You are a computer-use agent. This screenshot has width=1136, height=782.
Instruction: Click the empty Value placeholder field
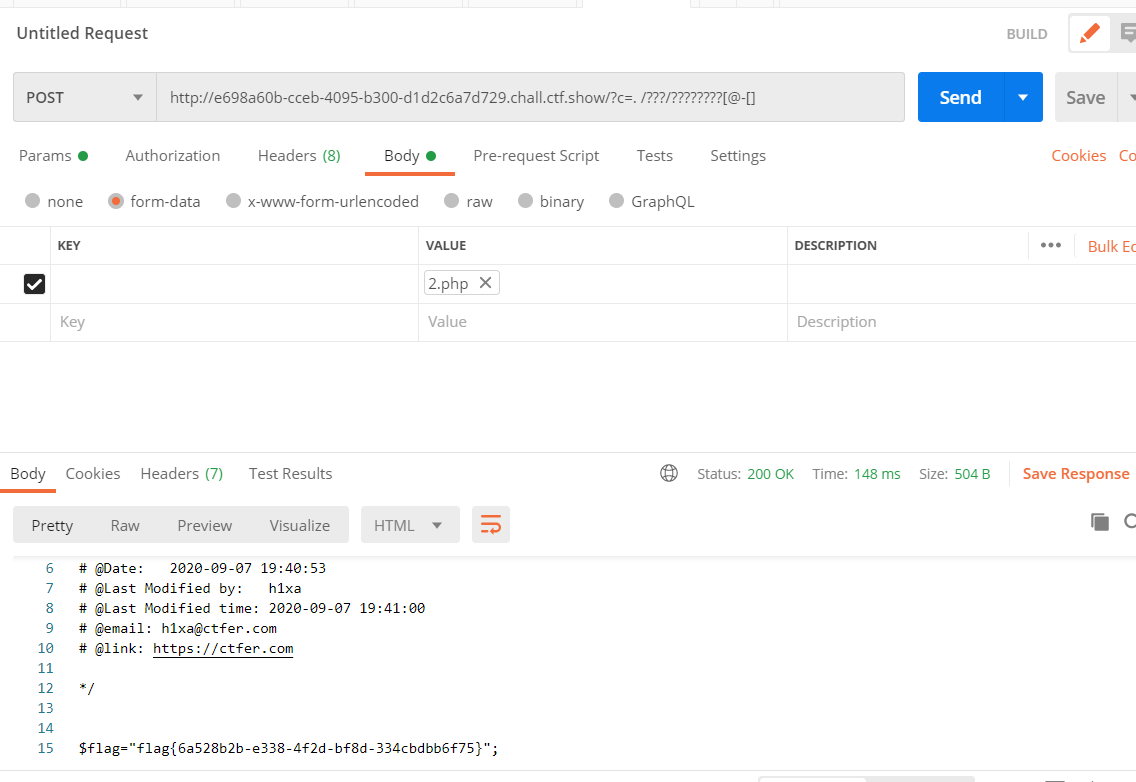603,322
